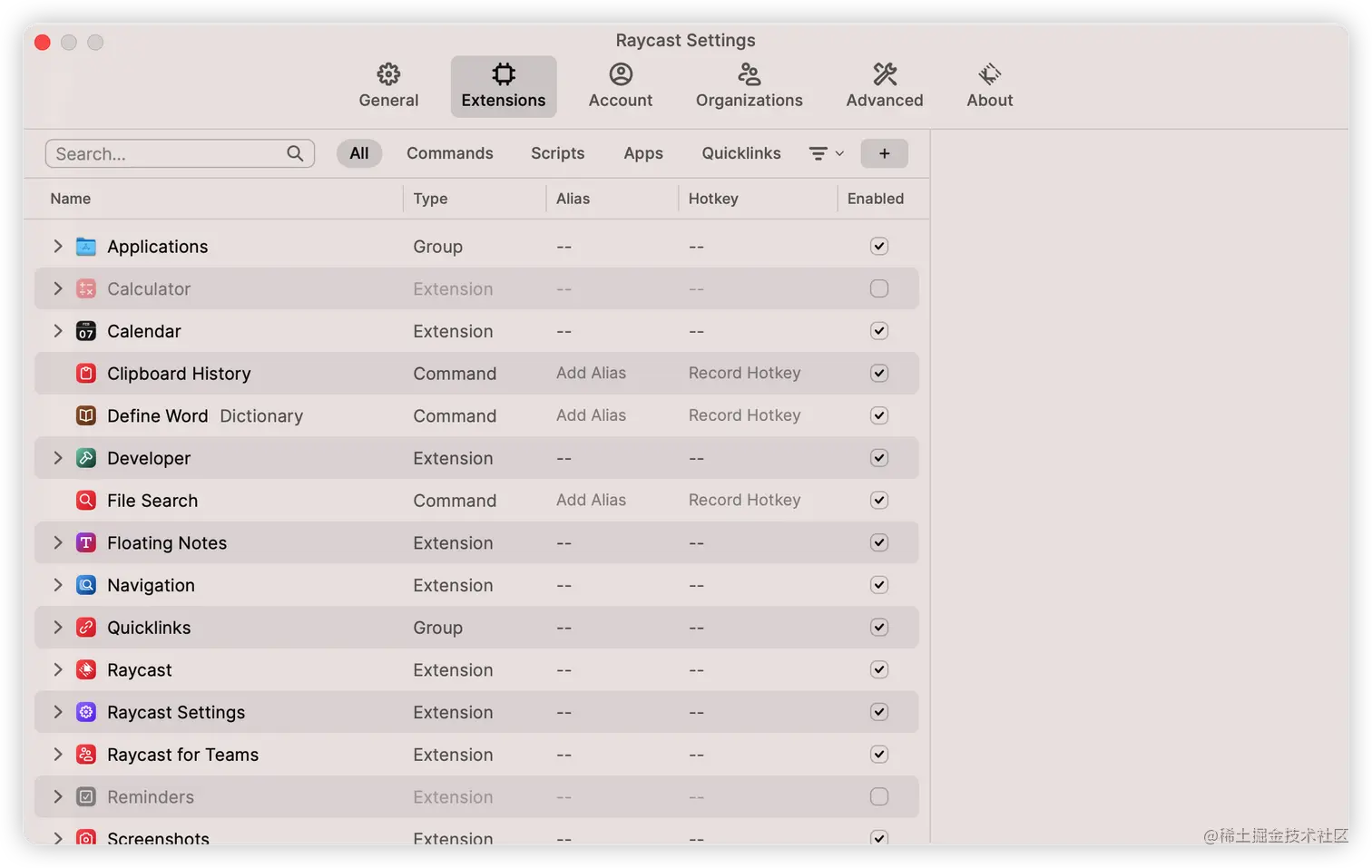
Task: Filter list by Scripts
Action: (x=558, y=153)
